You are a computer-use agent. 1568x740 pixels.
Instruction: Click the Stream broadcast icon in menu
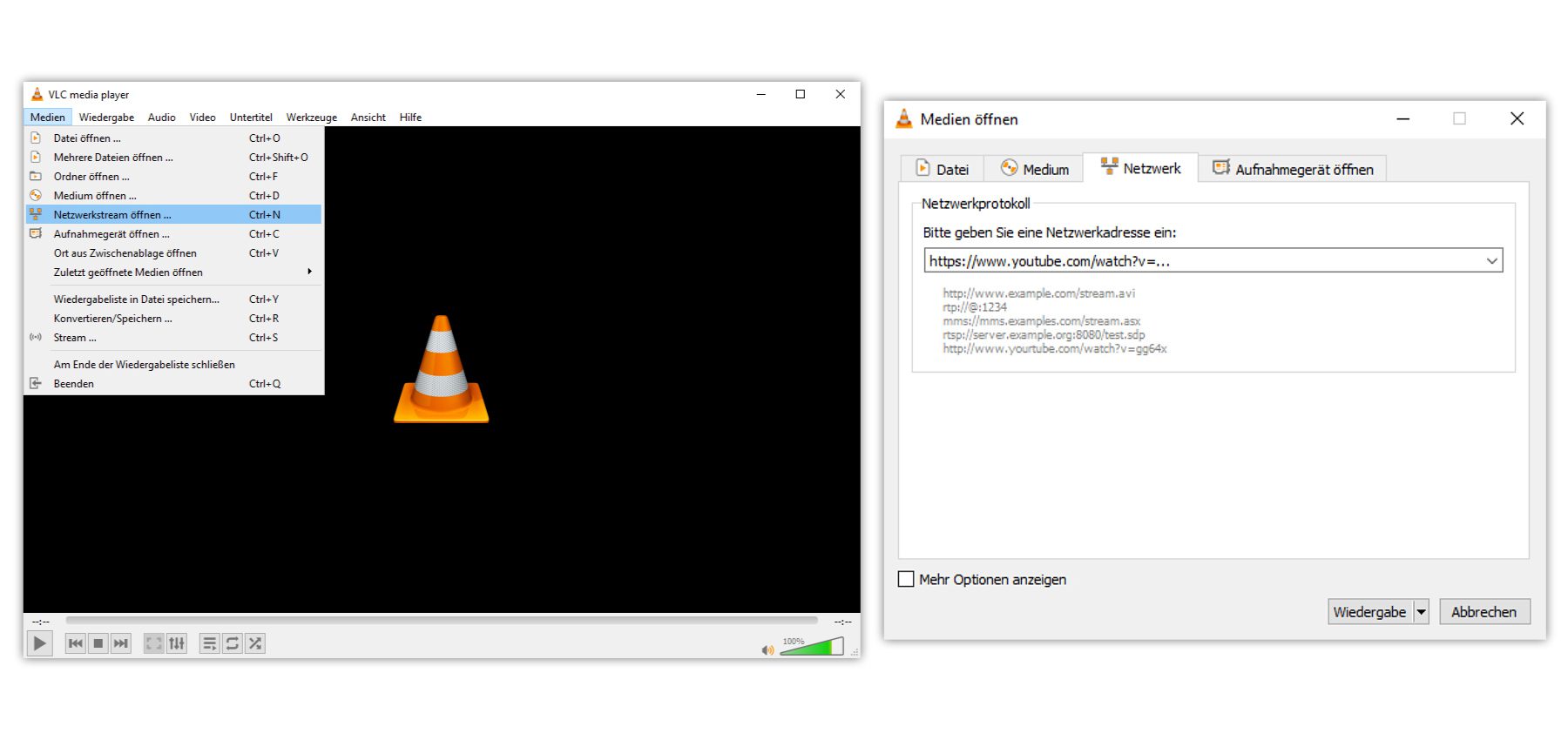point(36,337)
